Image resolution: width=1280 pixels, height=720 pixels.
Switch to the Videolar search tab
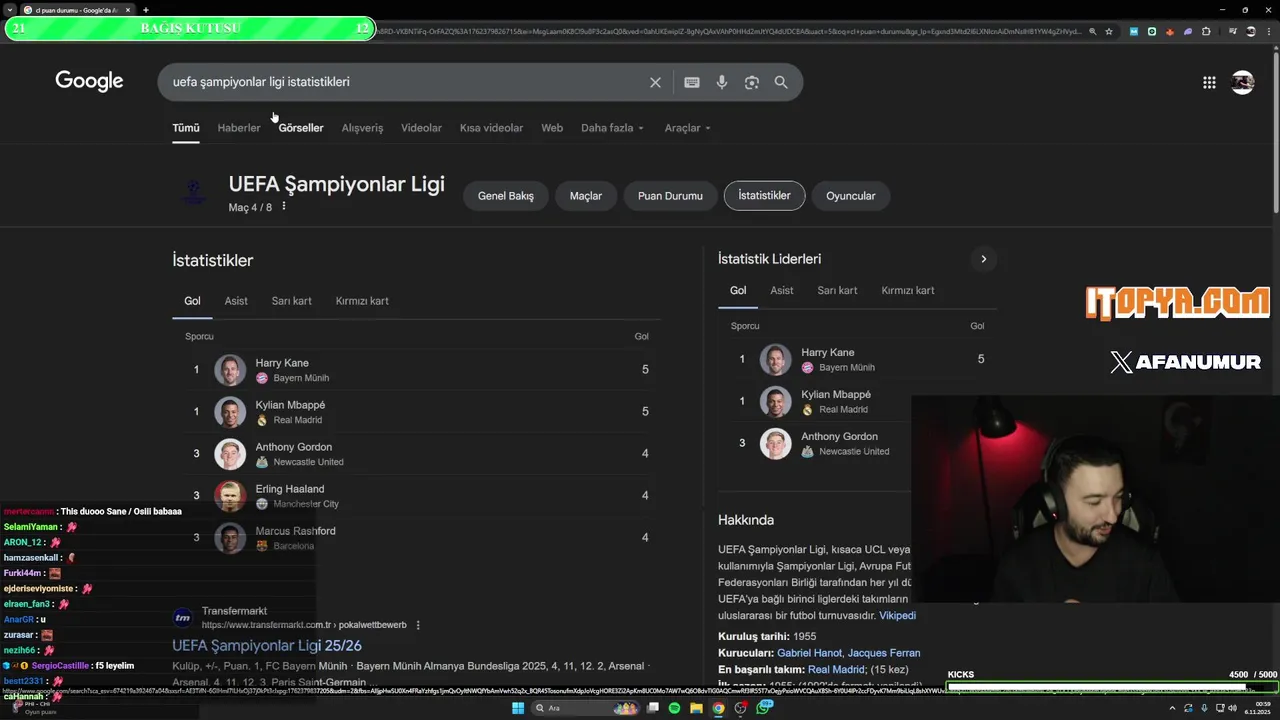click(x=421, y=128)
